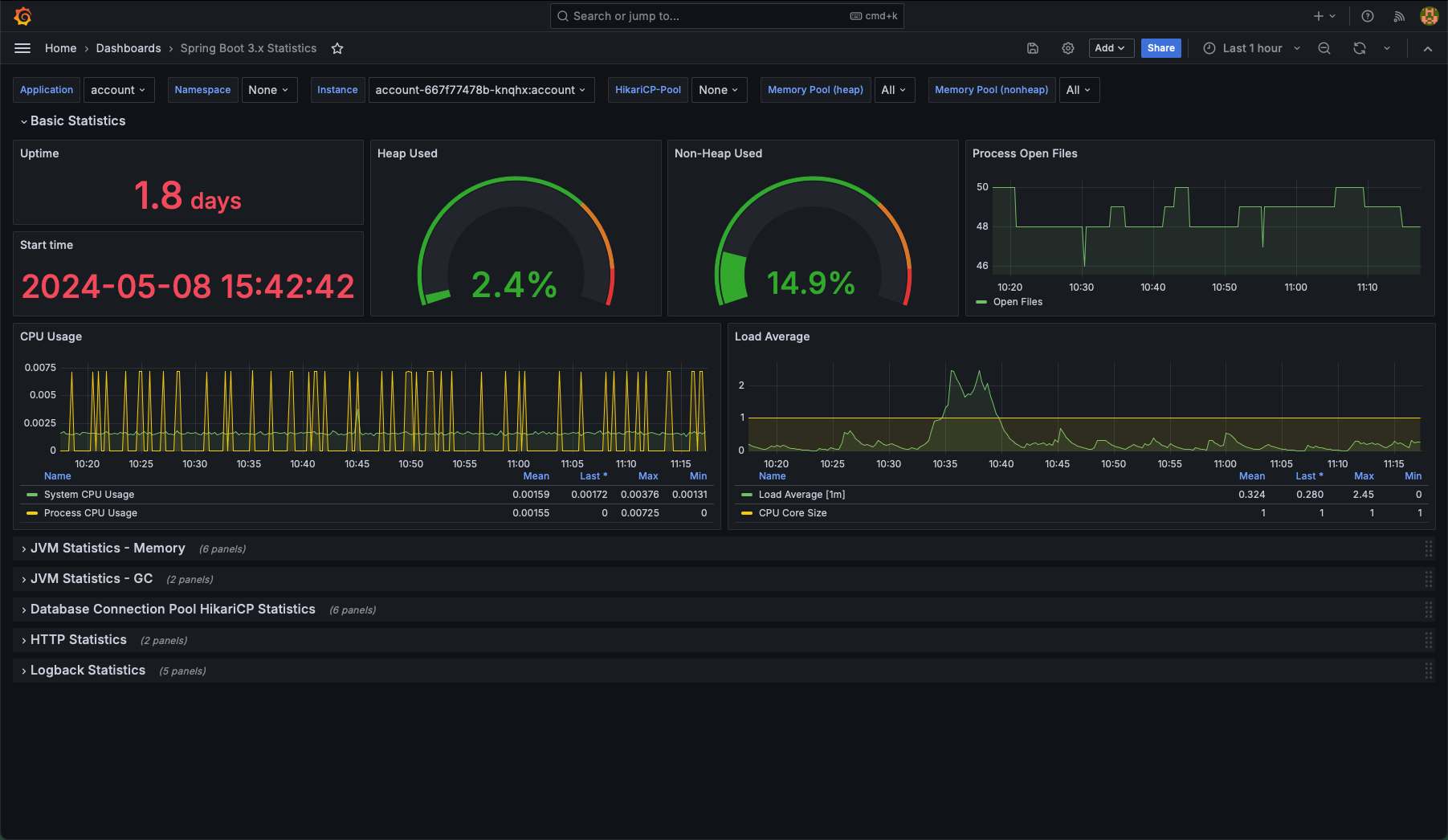The image size is (1448, 840).
Task: Open the HikariCP-Pool variable dropdown
Action: [x=719, y=90]
